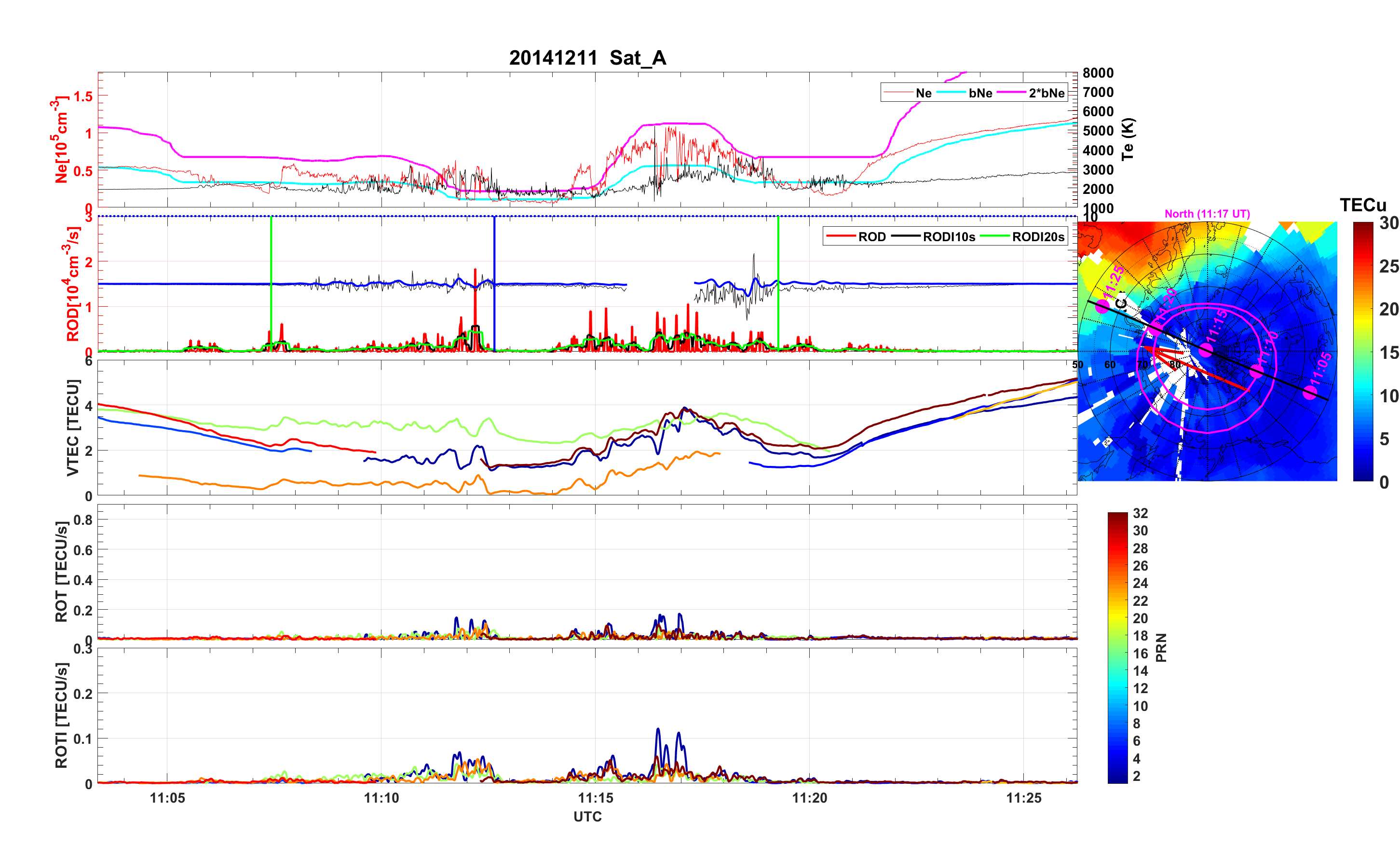The height and width of the screenshot is (847, 1400).
Task: Click the 2*bNe magenta legend entry
Action: pos(1046,93)
